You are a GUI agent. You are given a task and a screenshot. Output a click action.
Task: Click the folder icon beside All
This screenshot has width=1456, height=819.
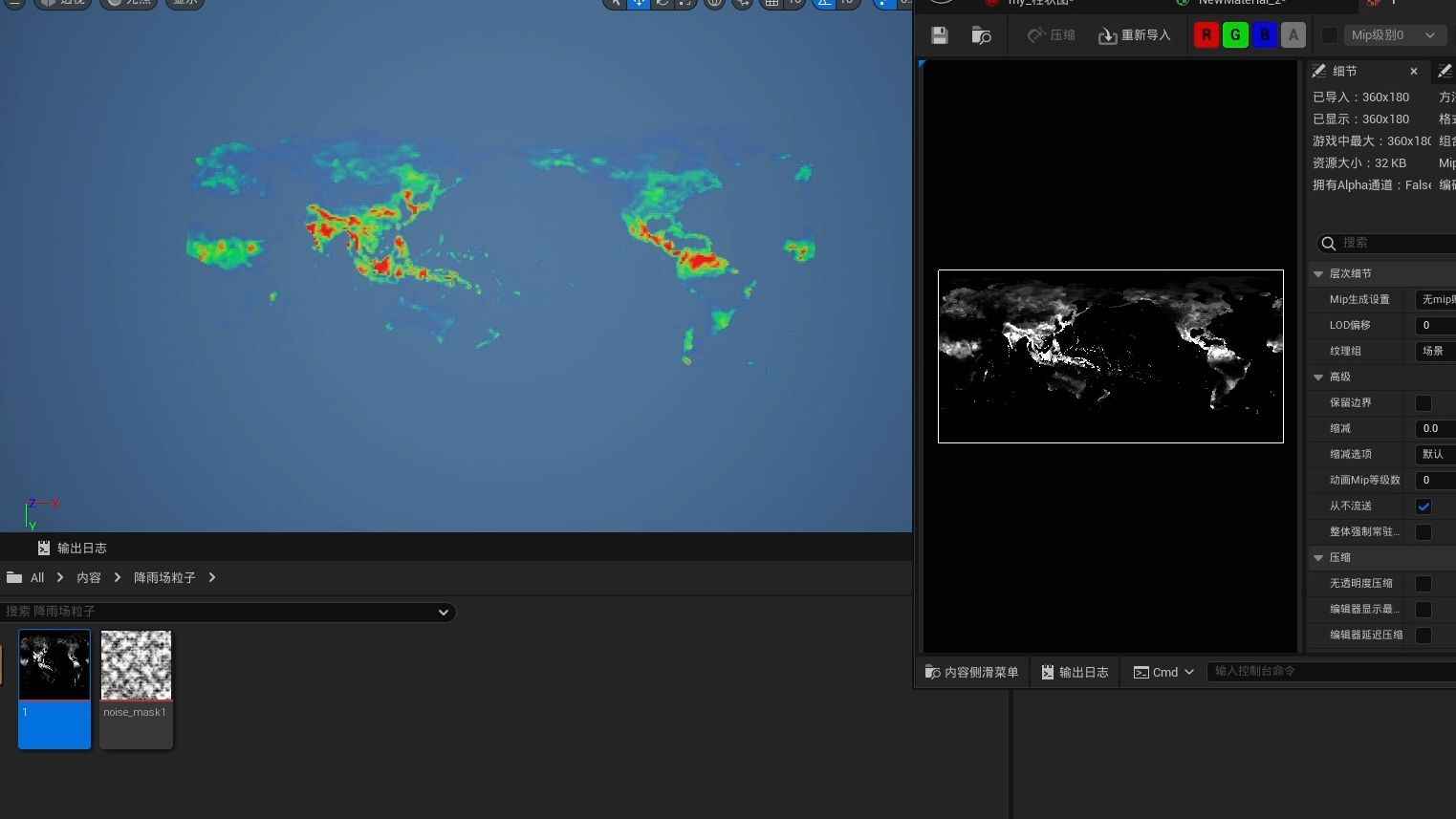point(14,577)
